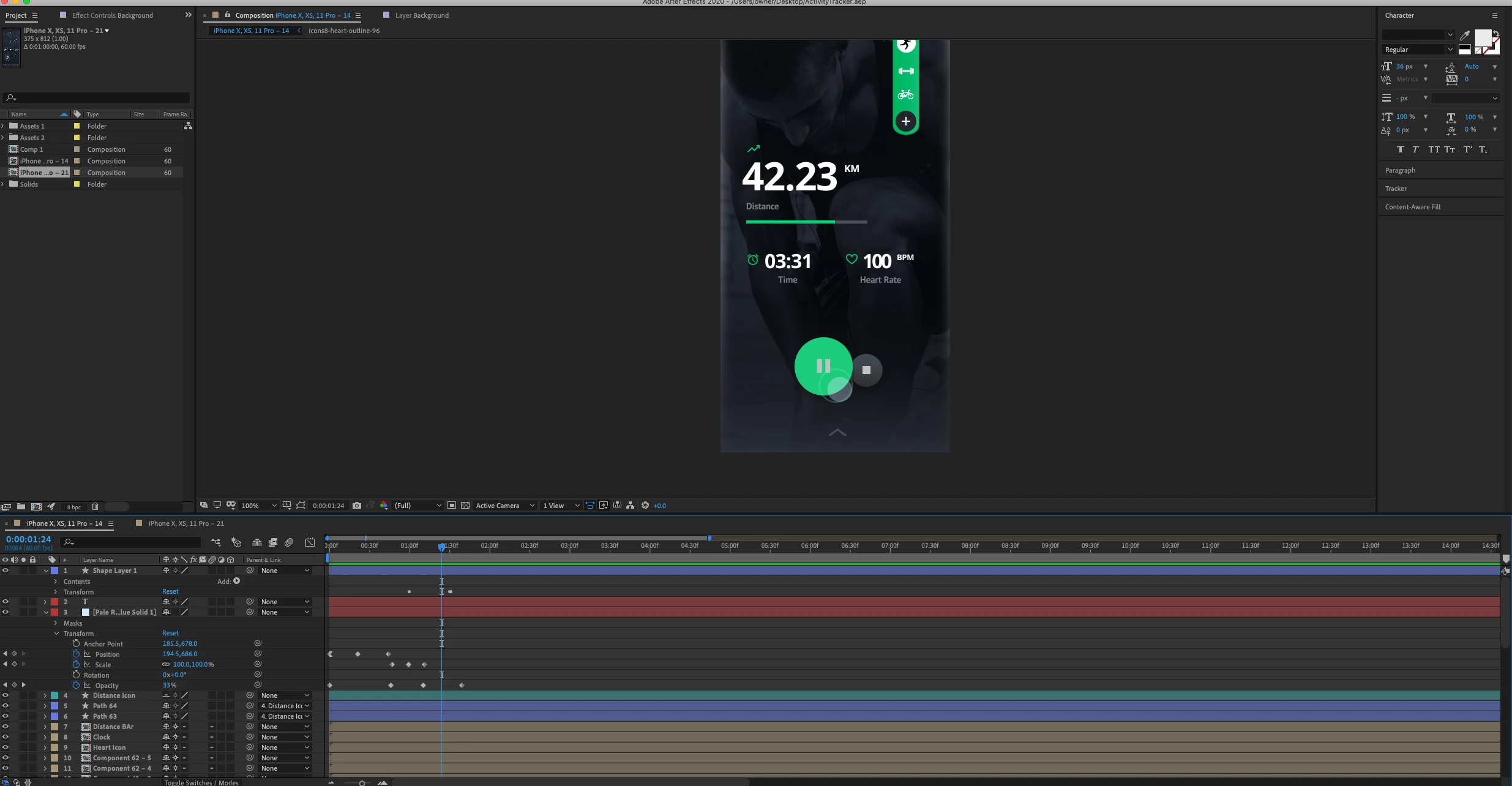Click the faux bold text style icon
The height and width of the screenshot is (786, 1512).
point(1400,149)
